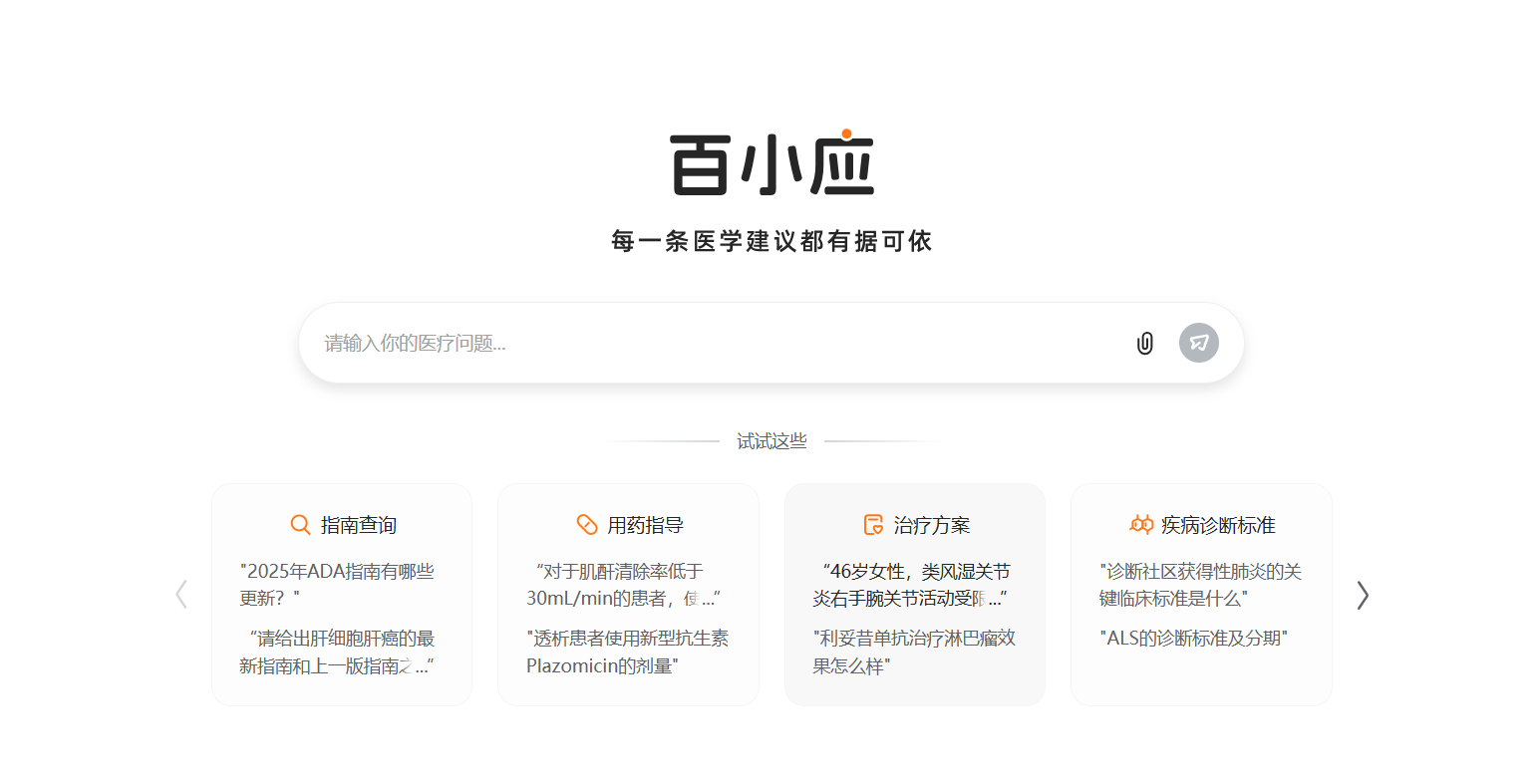Click the paper-plane send icon
The width and height of the screenshot is (1540, 784).
[1199, 343]
